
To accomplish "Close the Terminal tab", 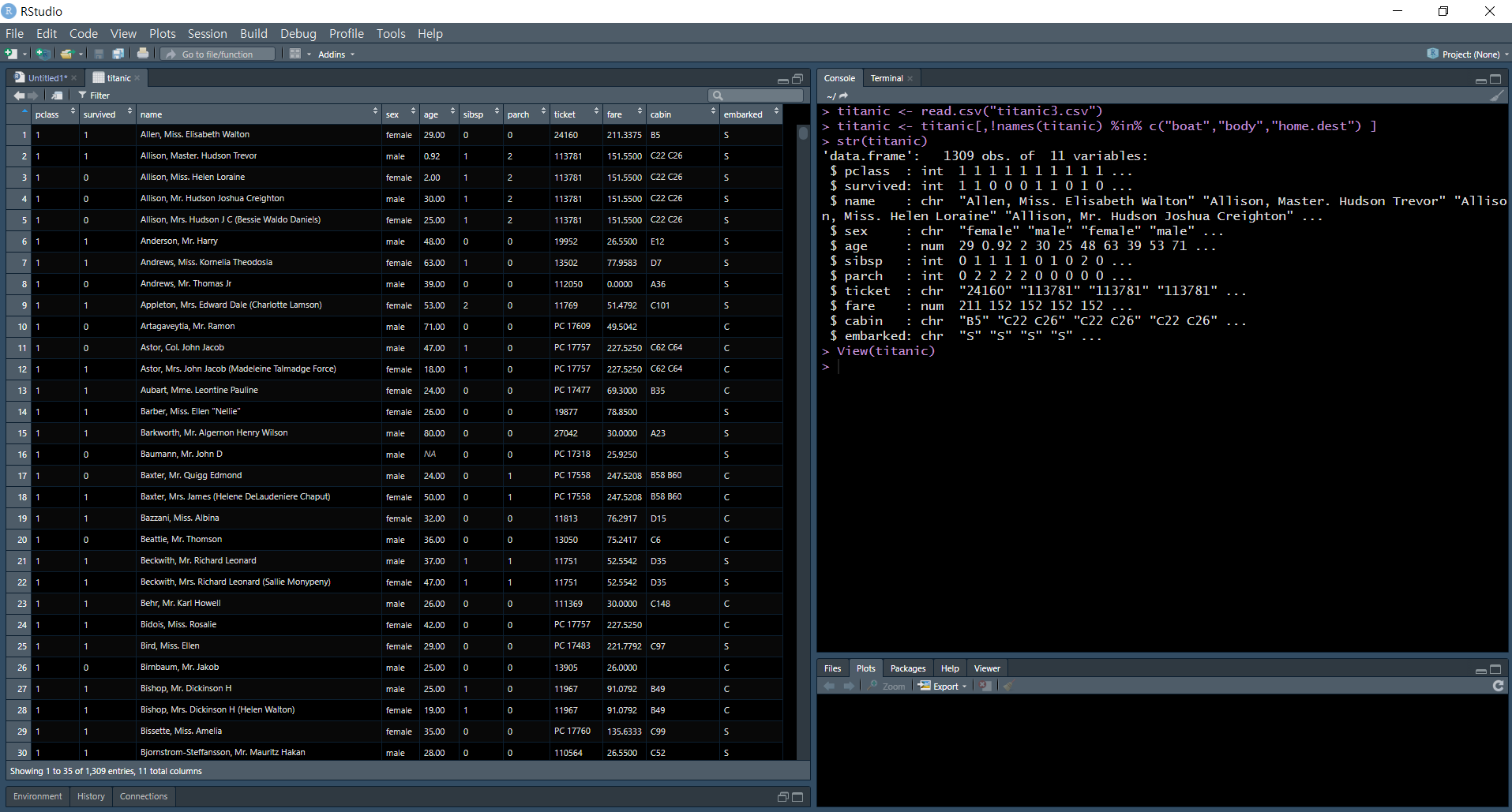I will point(910,78).
